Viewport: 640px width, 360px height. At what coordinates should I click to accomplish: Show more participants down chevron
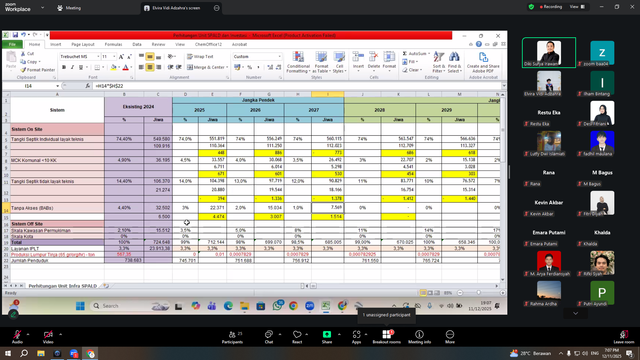click(x=576, y=313)
